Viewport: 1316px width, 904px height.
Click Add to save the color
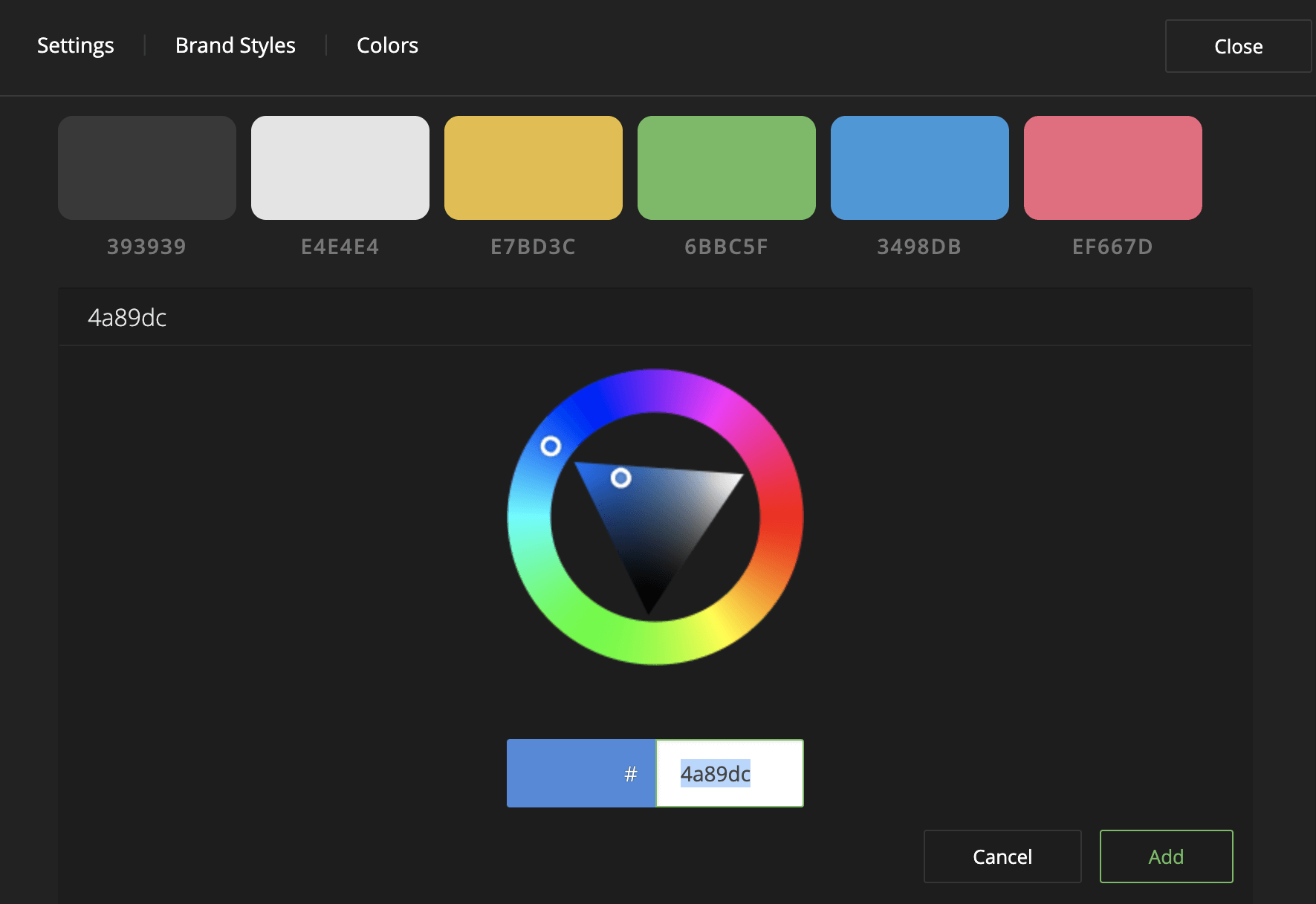1166,856
